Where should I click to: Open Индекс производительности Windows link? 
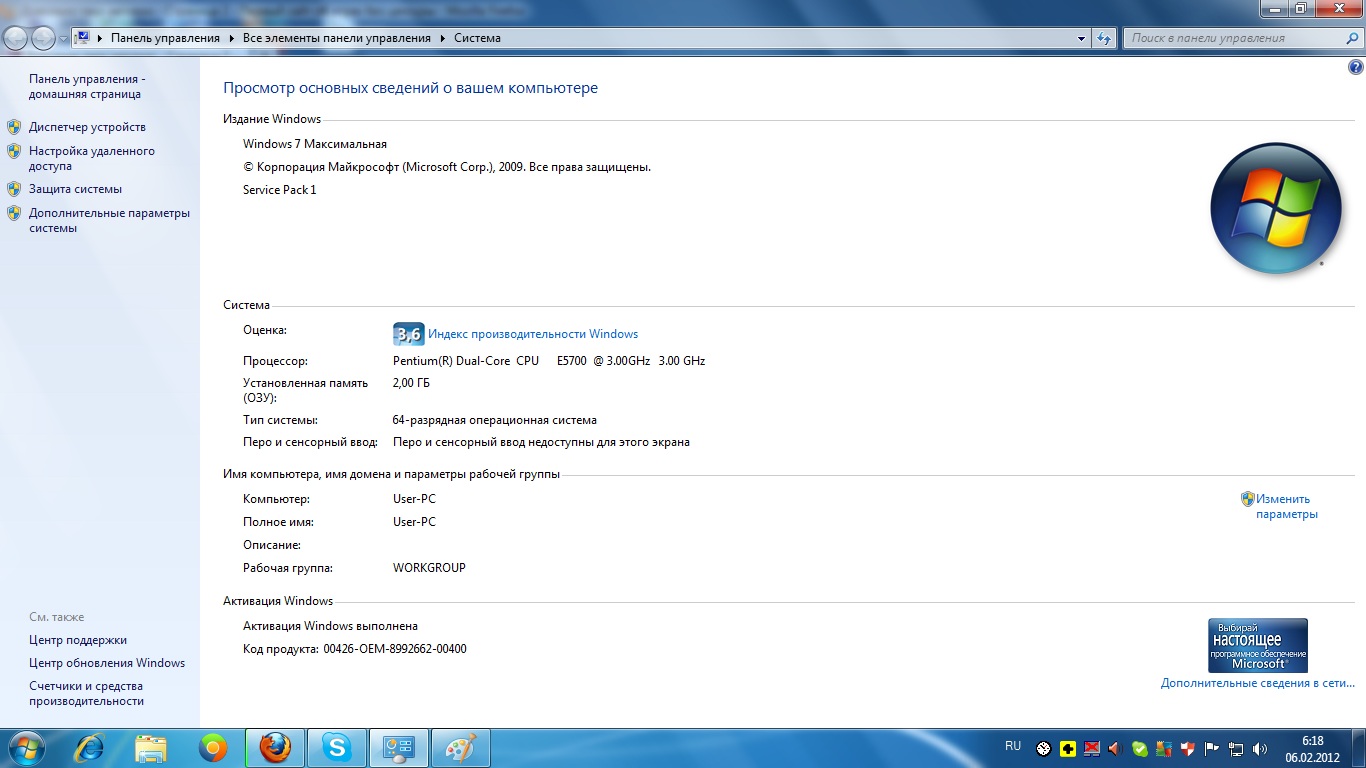[x=533, y=334]
